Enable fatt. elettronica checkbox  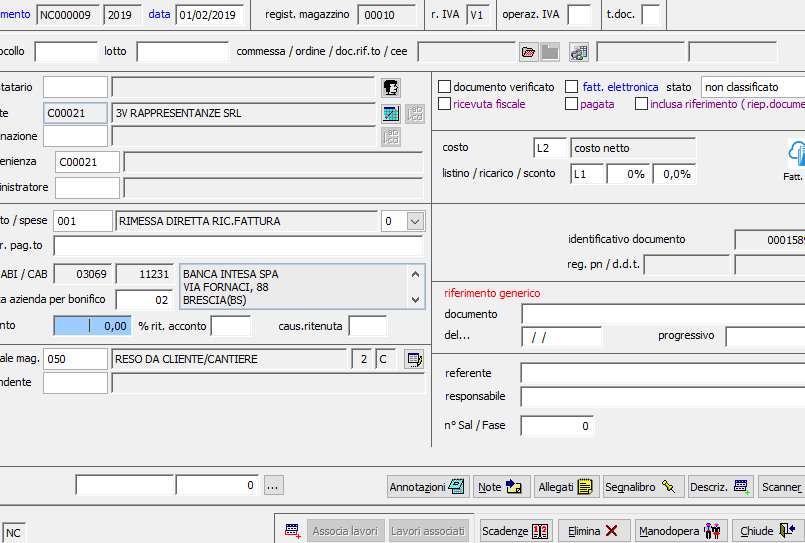571,87
